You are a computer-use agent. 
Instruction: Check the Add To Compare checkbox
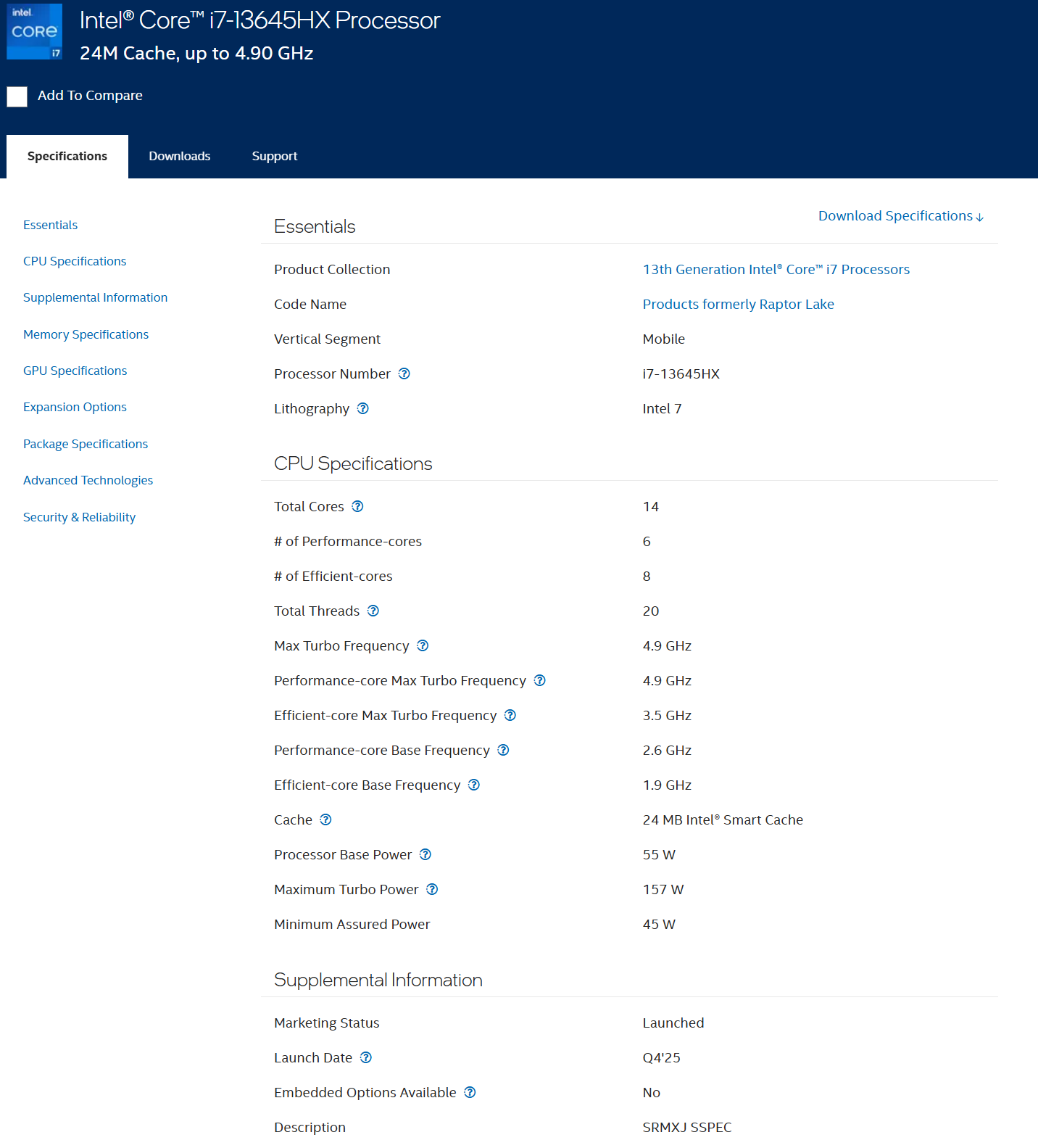17,96
